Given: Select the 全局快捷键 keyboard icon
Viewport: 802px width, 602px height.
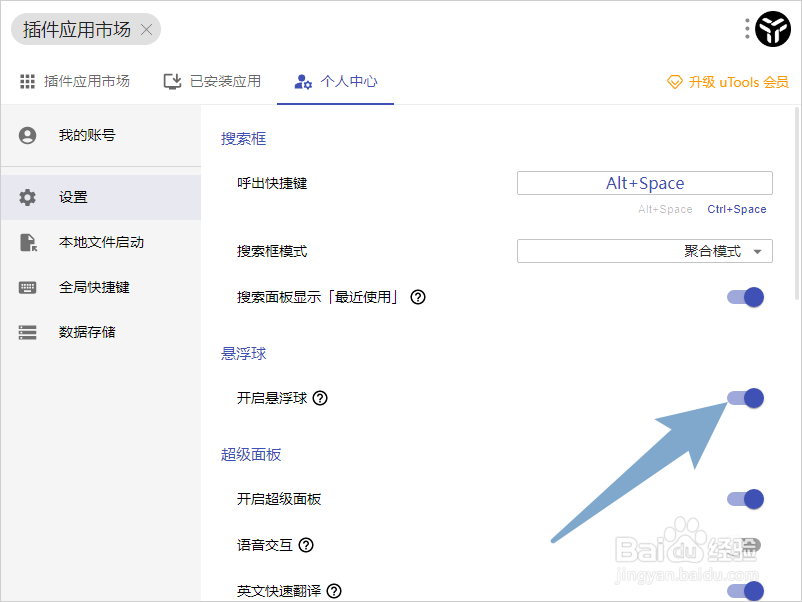Looking at the screenshot, I should [27, 287].
